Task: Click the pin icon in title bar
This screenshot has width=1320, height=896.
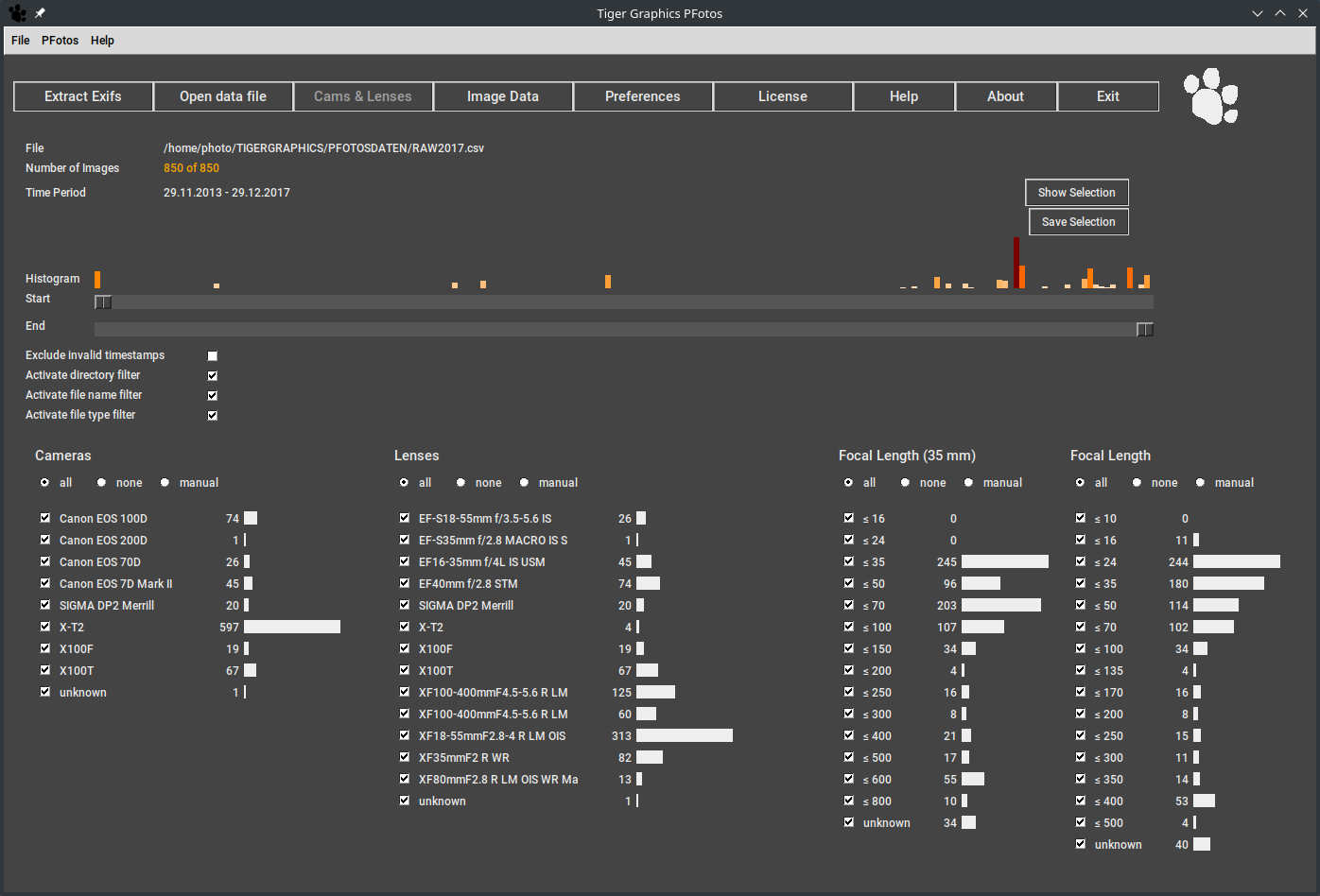Action: [40, 13]
